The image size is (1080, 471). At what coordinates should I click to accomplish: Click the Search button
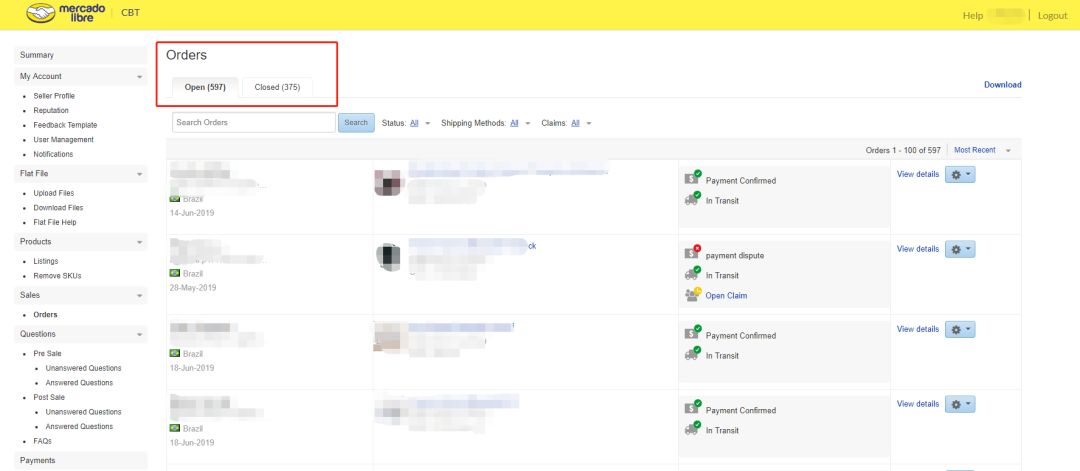356,123
